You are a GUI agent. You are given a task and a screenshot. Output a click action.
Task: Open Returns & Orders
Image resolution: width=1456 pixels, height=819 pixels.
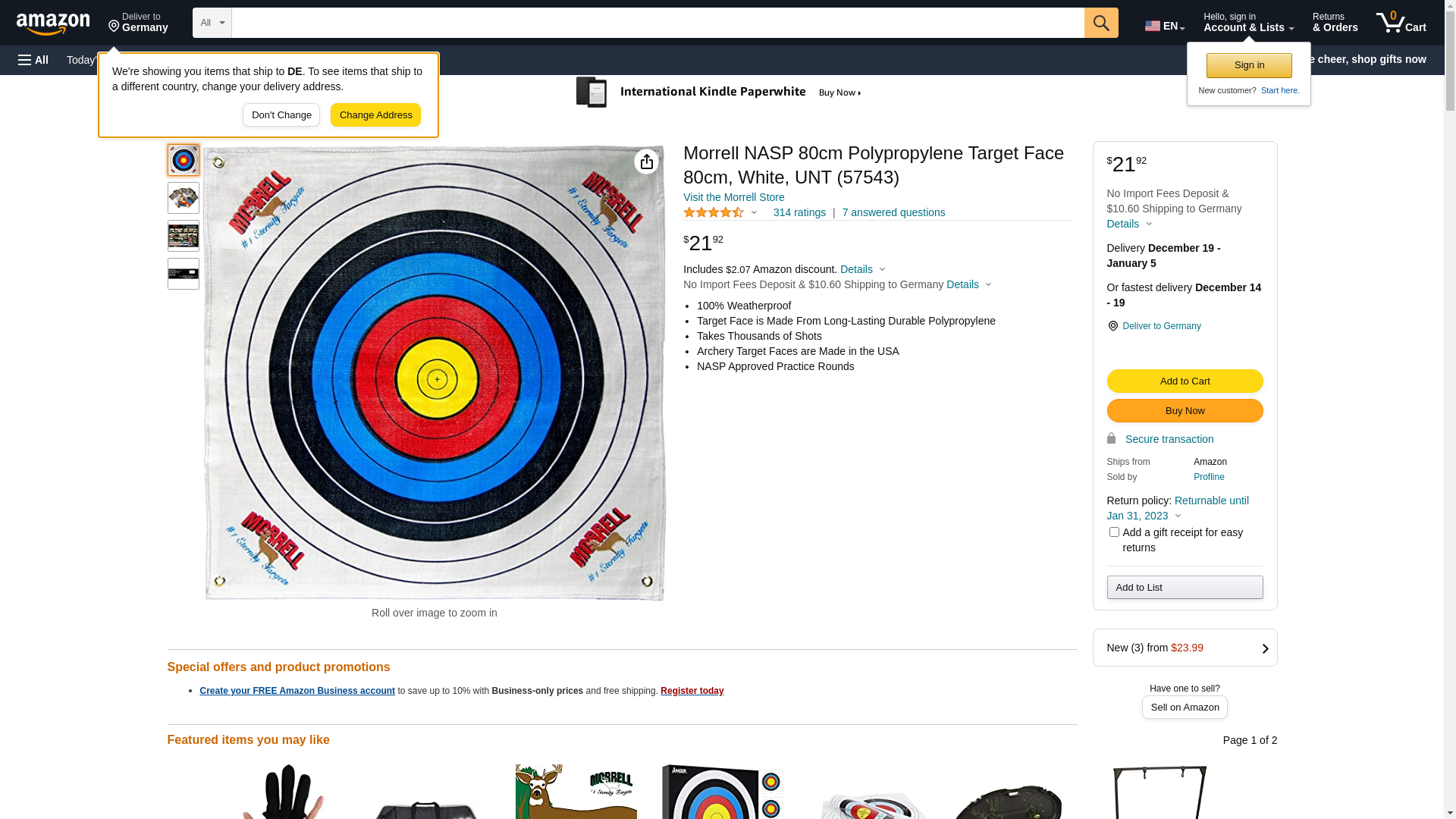coord(1335,23)
